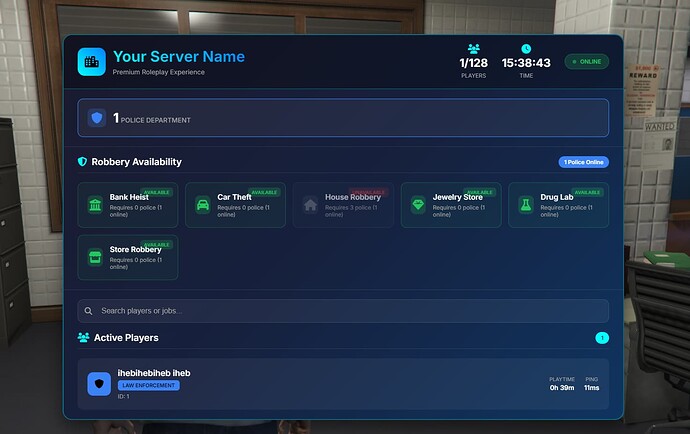Click the search magnifier icon
The width and height of the screenshot is (690, 434).
tap(89, 311)
